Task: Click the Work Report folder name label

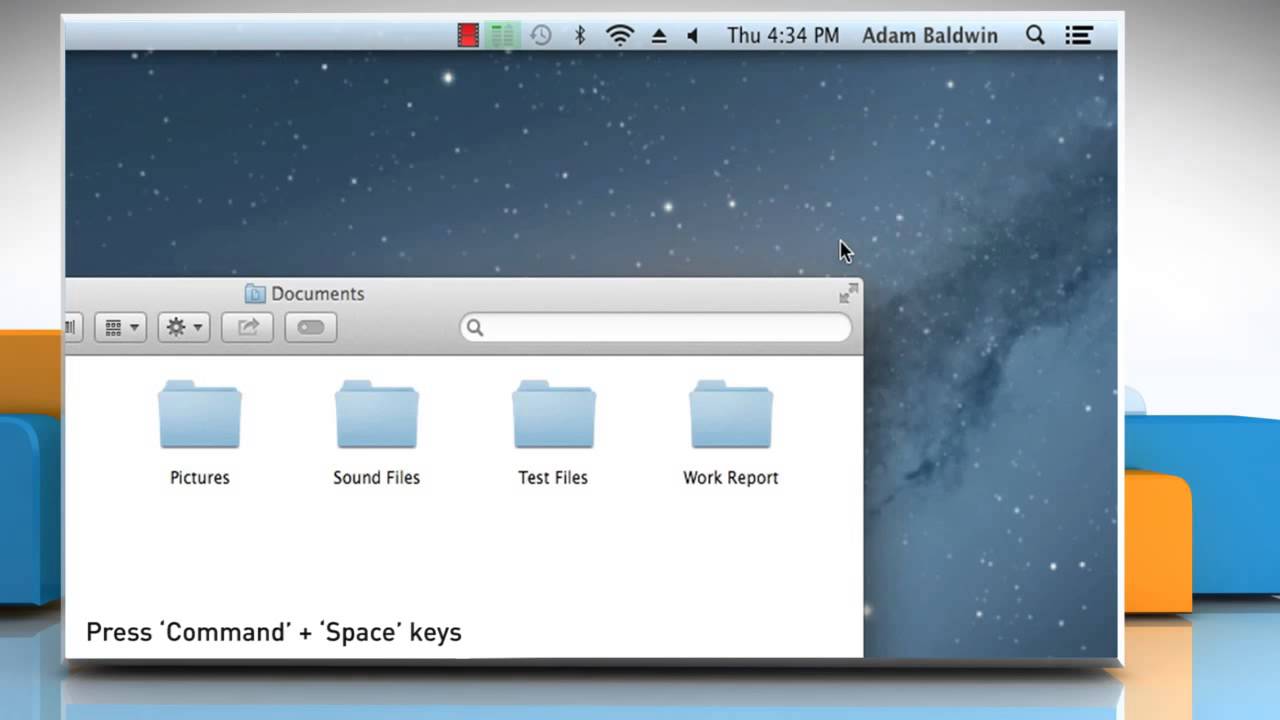Action: coord(731,478)
